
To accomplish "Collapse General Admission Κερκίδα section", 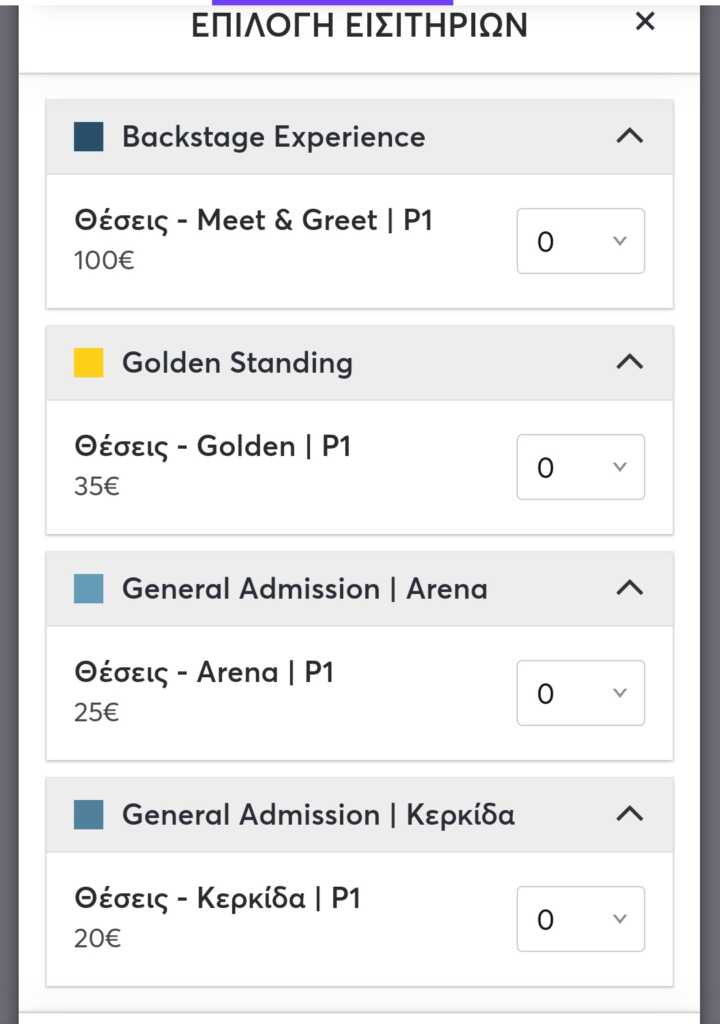I will pyautogui.click(x=629, y=815).
